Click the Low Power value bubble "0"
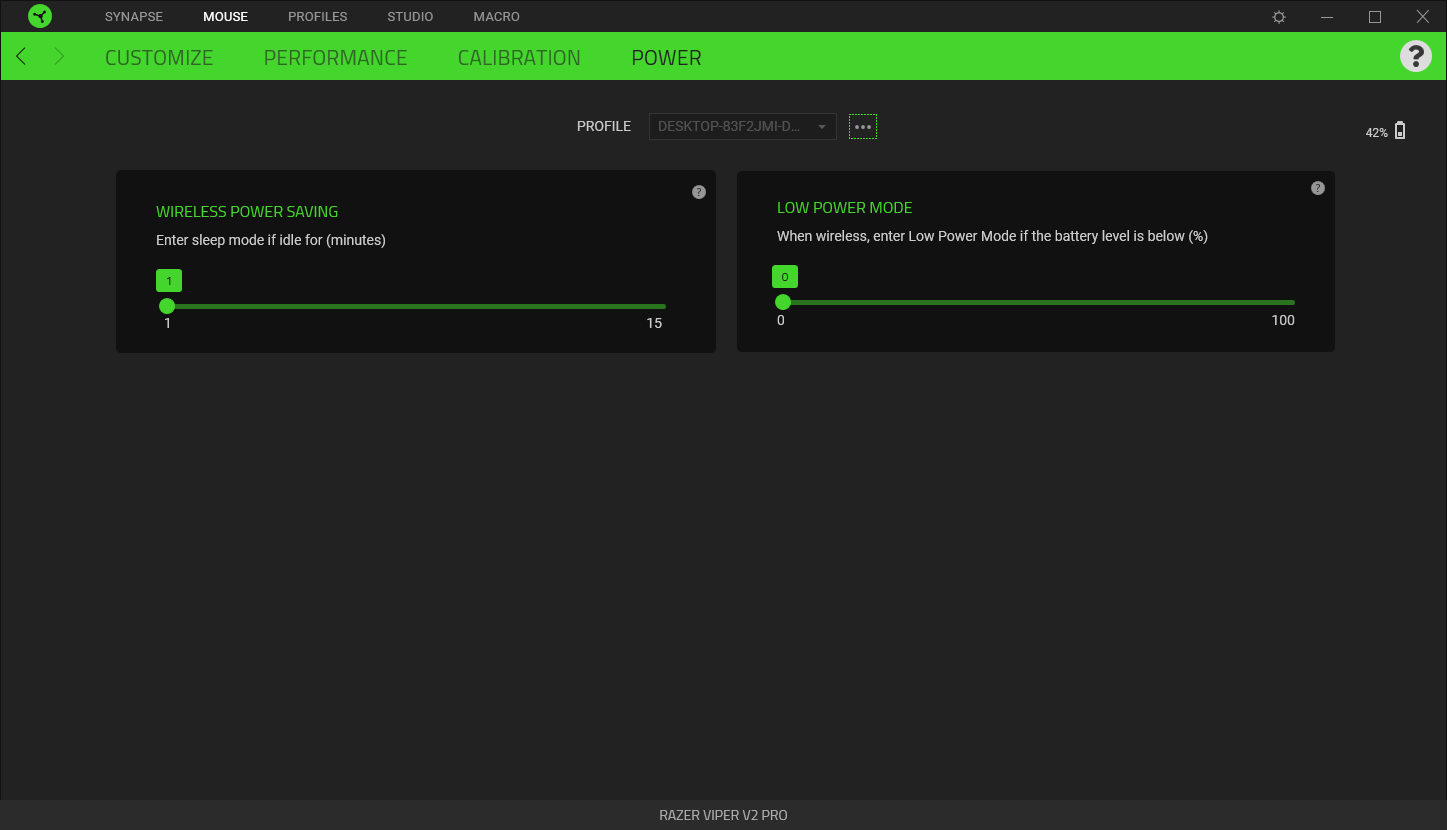 click(785, 277)
